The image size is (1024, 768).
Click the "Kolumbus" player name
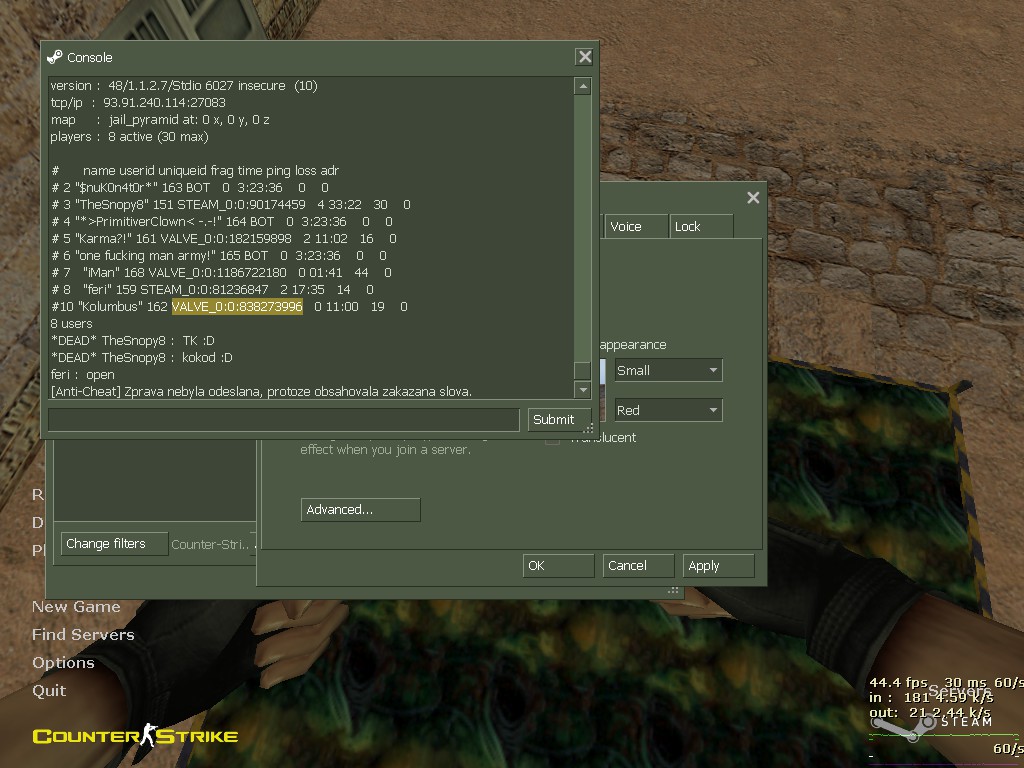pyautogui.click(x=108, y=307)
